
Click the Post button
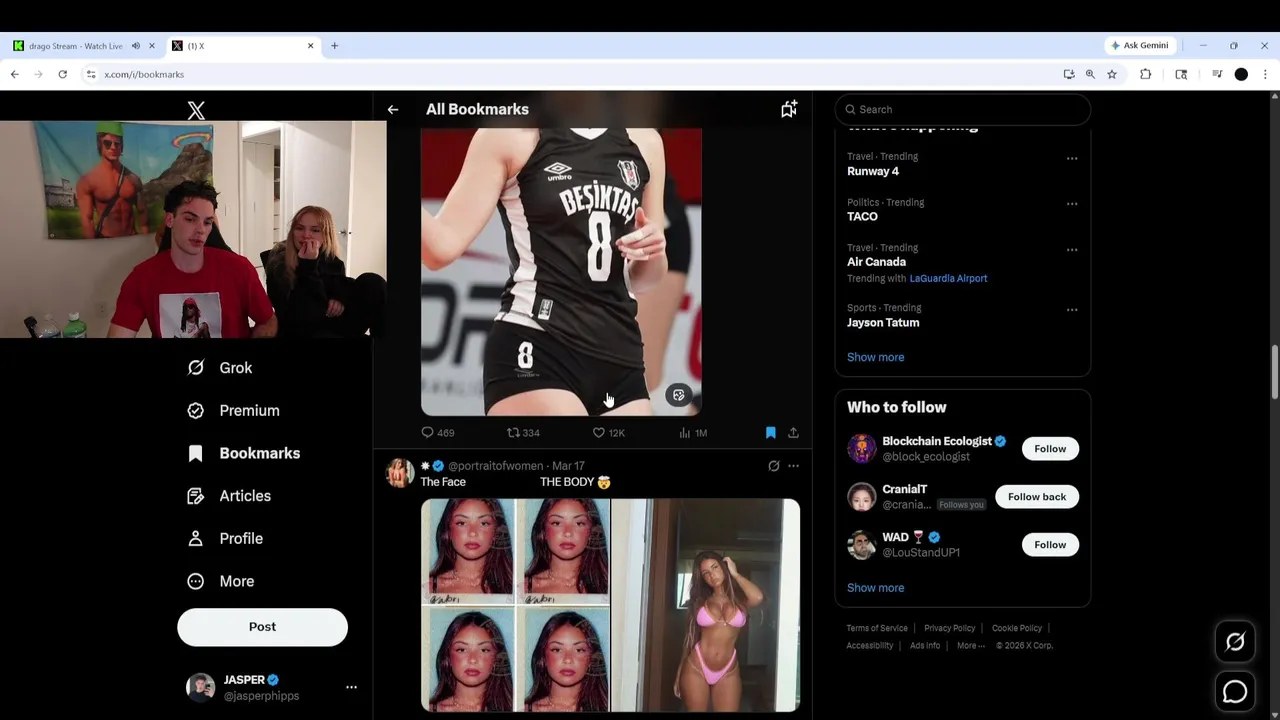262,627
